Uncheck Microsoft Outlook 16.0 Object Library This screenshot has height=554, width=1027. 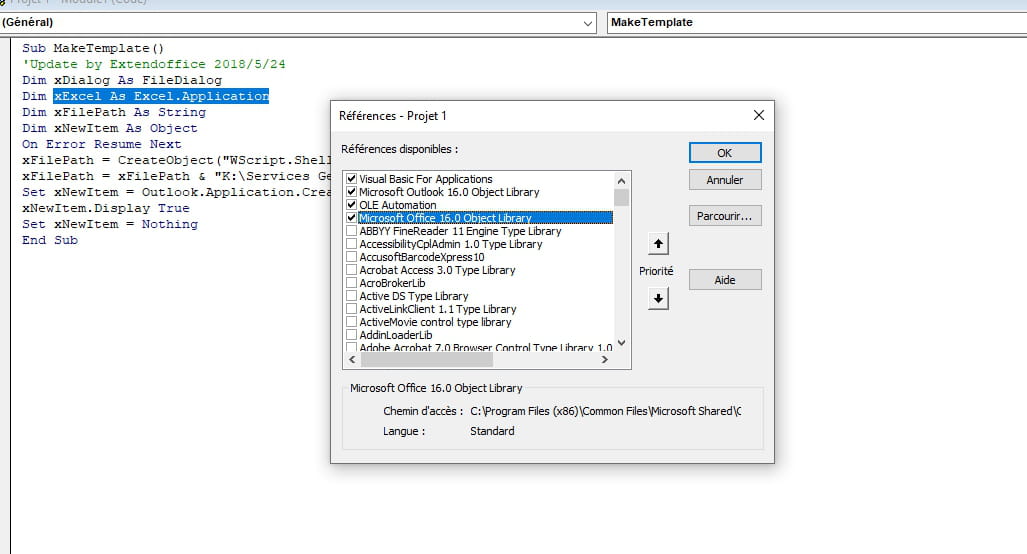[352, 192]
